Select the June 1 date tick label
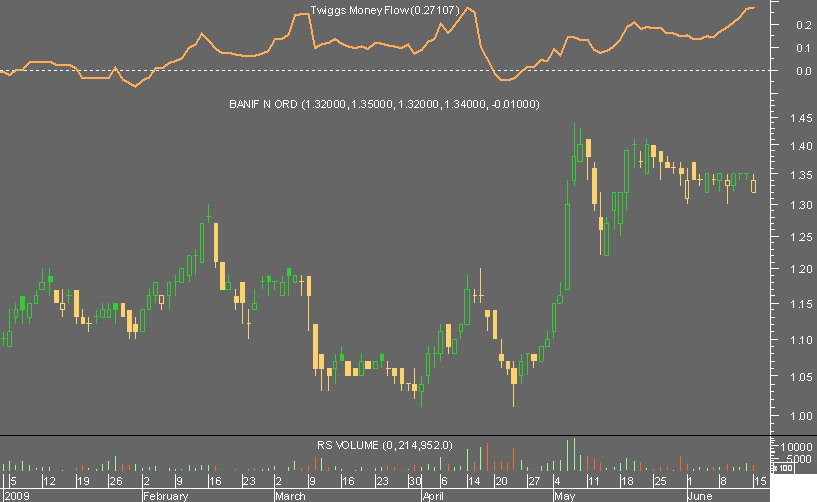 (690, 481)
